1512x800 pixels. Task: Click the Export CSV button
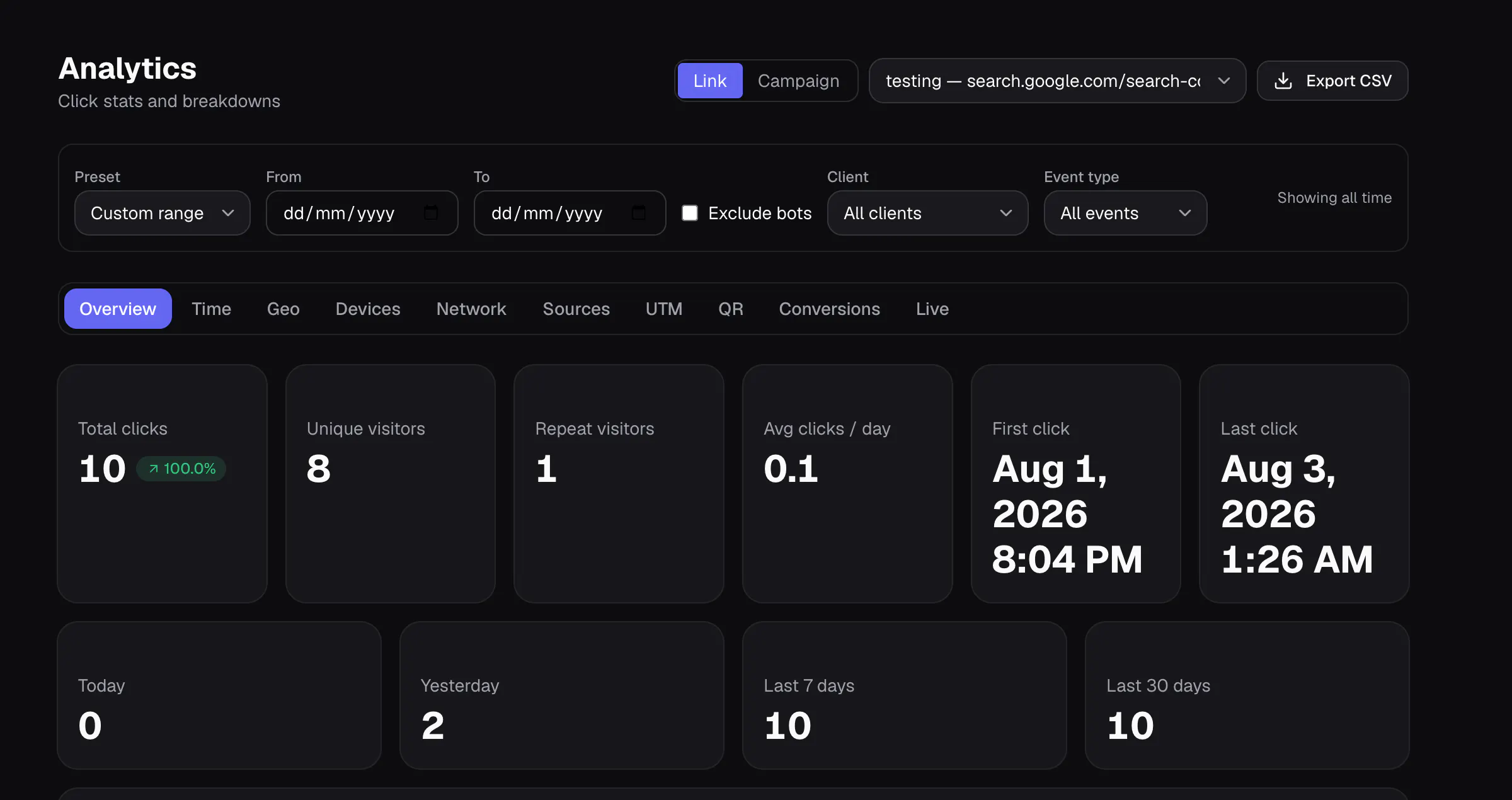click(1332, 81)
